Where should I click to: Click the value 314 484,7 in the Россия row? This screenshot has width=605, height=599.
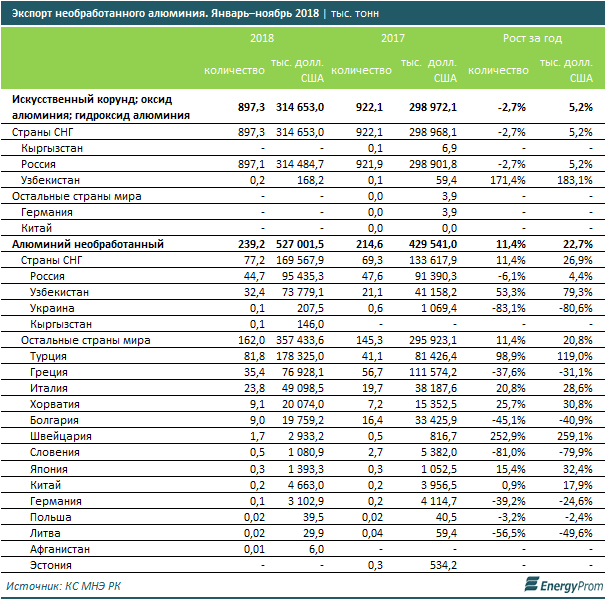click(x=300, y=164)
